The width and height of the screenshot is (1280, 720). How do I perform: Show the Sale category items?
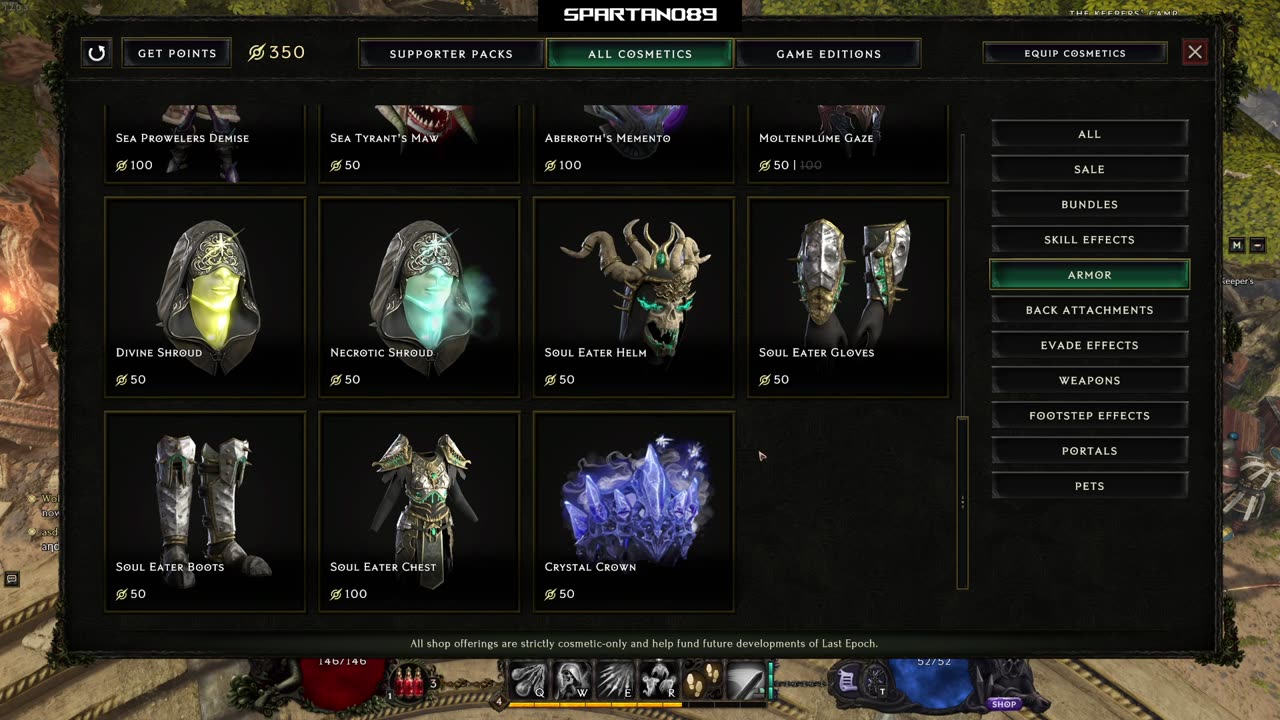[x=1090, y=169]
